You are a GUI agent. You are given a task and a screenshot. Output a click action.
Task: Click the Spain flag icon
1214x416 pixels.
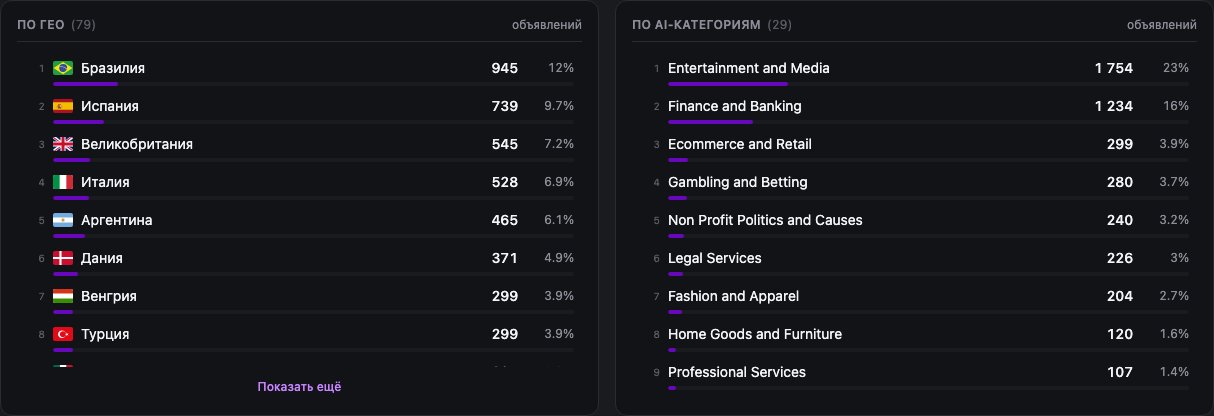(63, 106)
